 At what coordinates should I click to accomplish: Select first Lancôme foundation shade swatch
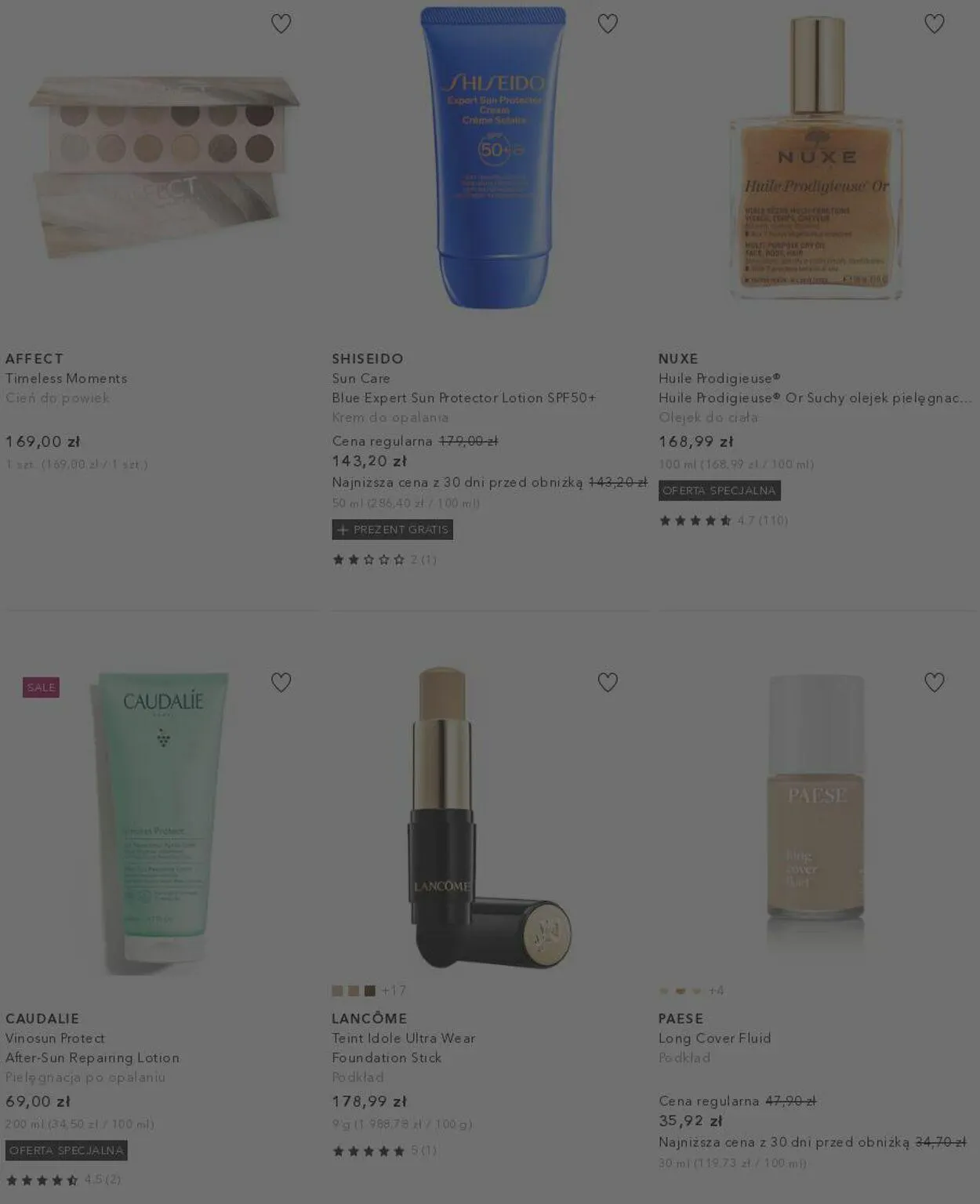tap(337, 991)
